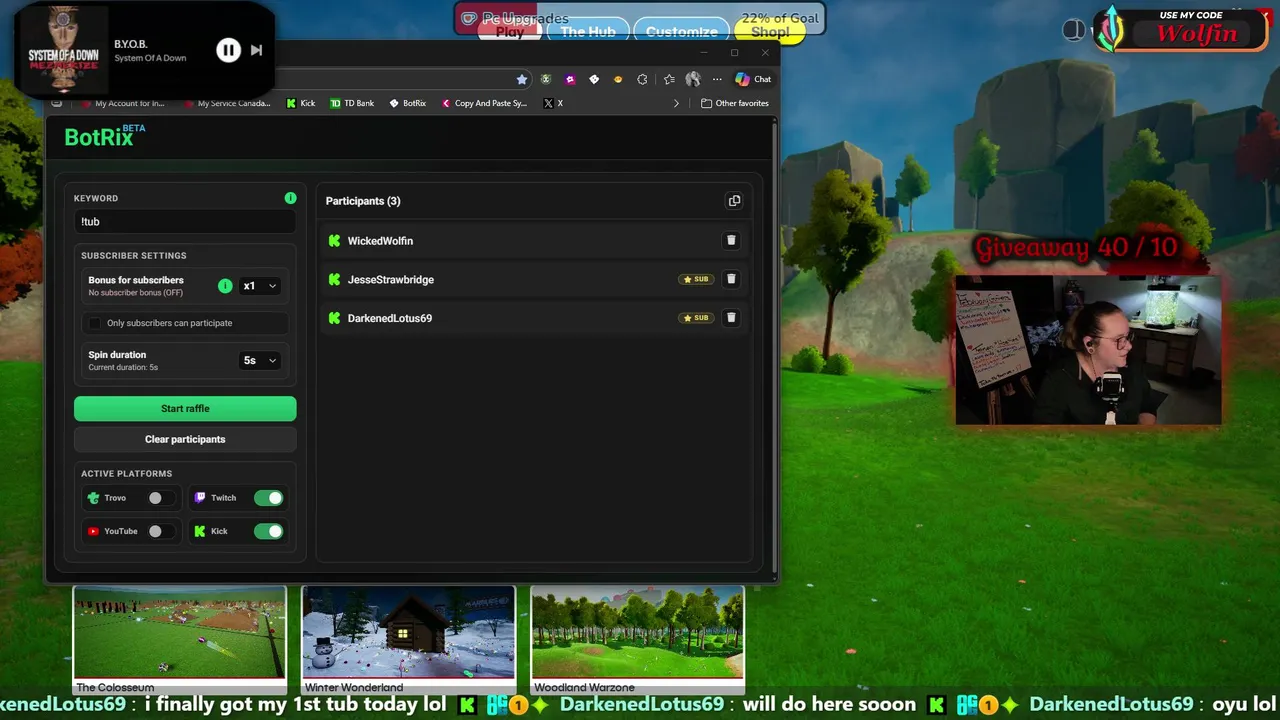
Task: Open the Copy And Paste Sy... bookmark
Action: (484, 103)
